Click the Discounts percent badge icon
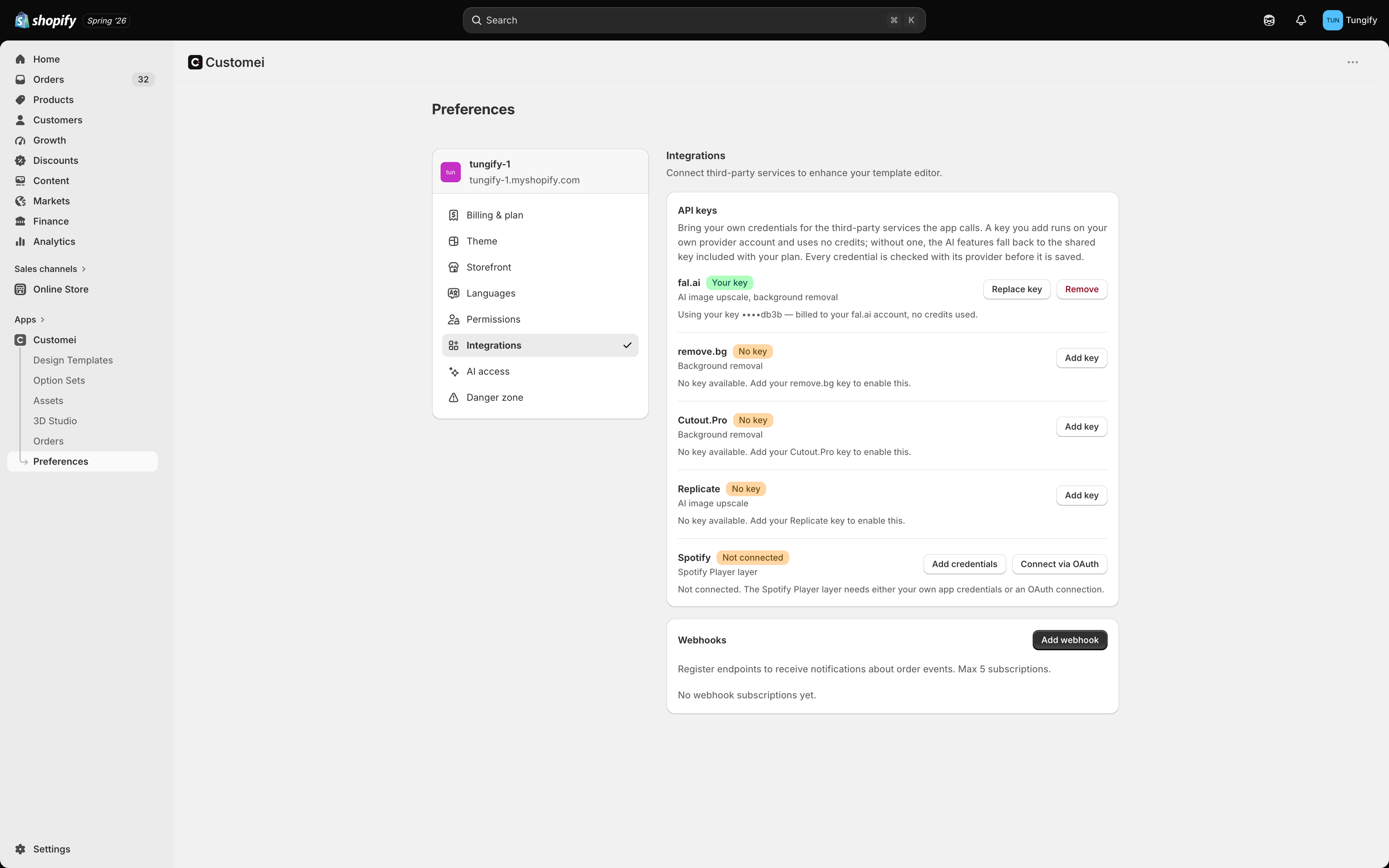This screenshot has width=1389, height=868. (x=20, y=161)
